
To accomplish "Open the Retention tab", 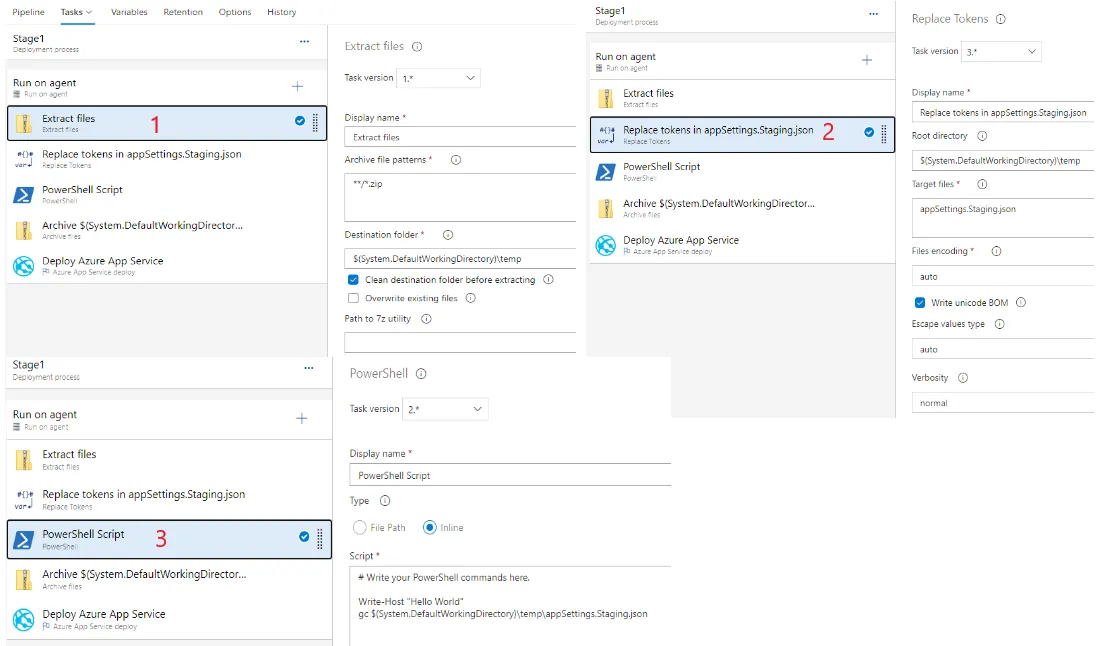I will pos(182,12).
